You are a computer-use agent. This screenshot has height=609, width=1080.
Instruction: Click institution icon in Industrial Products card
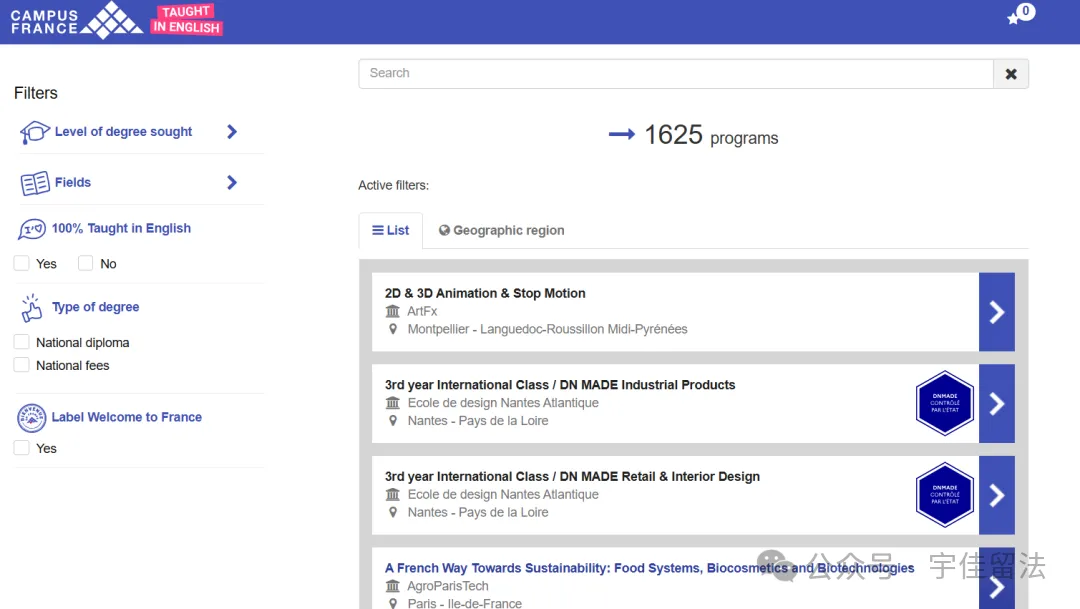tap(393, 403)
